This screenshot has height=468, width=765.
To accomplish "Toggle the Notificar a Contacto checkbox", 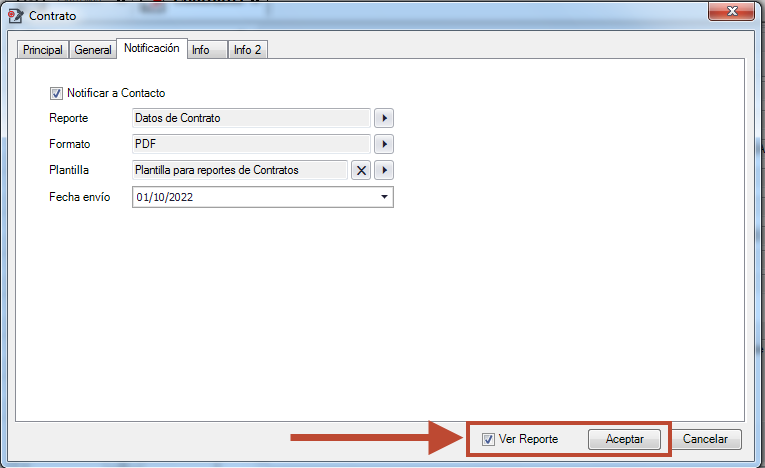I will [56, 93].
